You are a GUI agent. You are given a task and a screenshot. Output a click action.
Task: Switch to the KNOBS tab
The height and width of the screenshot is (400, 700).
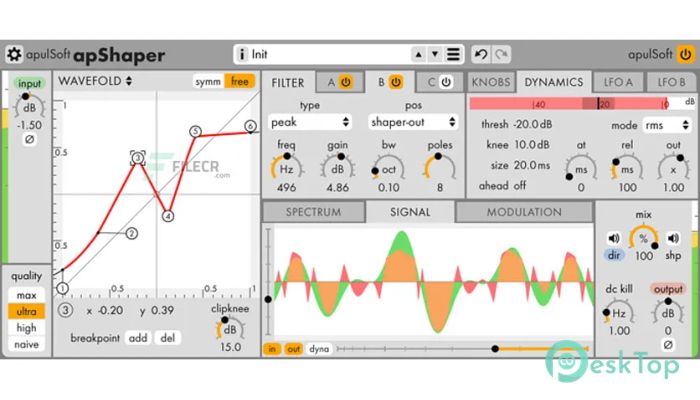click(491, 82)
